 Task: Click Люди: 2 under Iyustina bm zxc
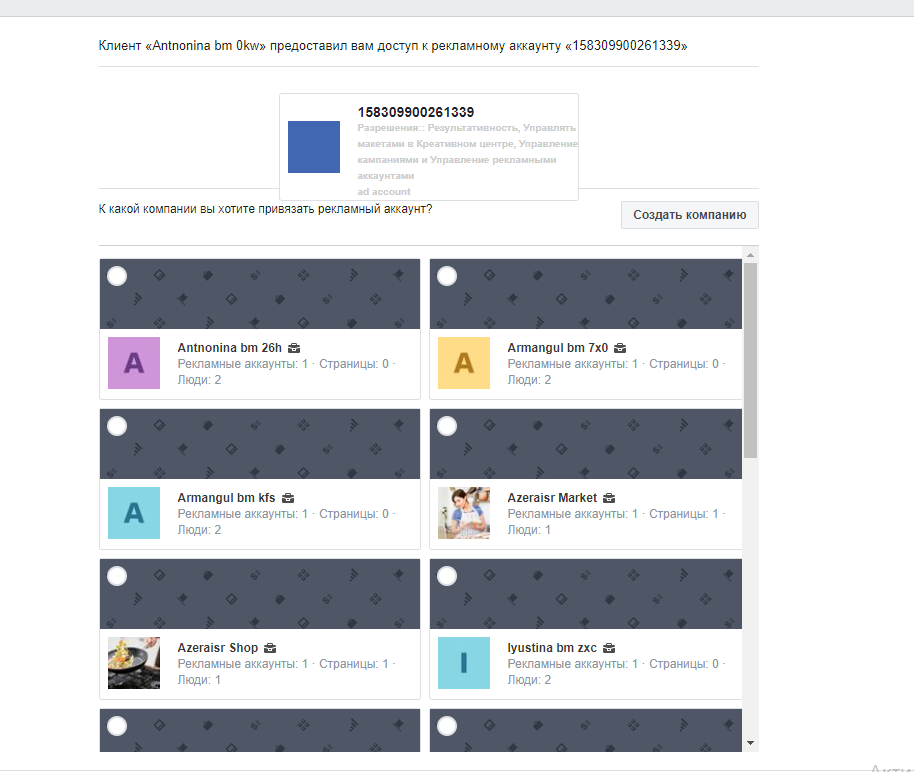529,679
